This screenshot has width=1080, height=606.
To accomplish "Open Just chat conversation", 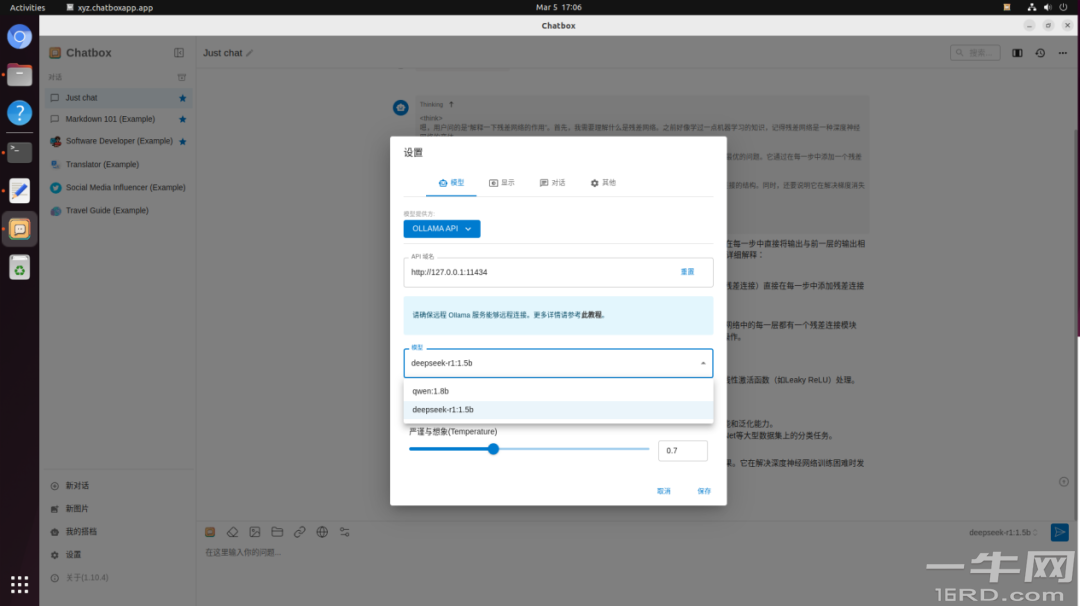I will click(118, 98).
